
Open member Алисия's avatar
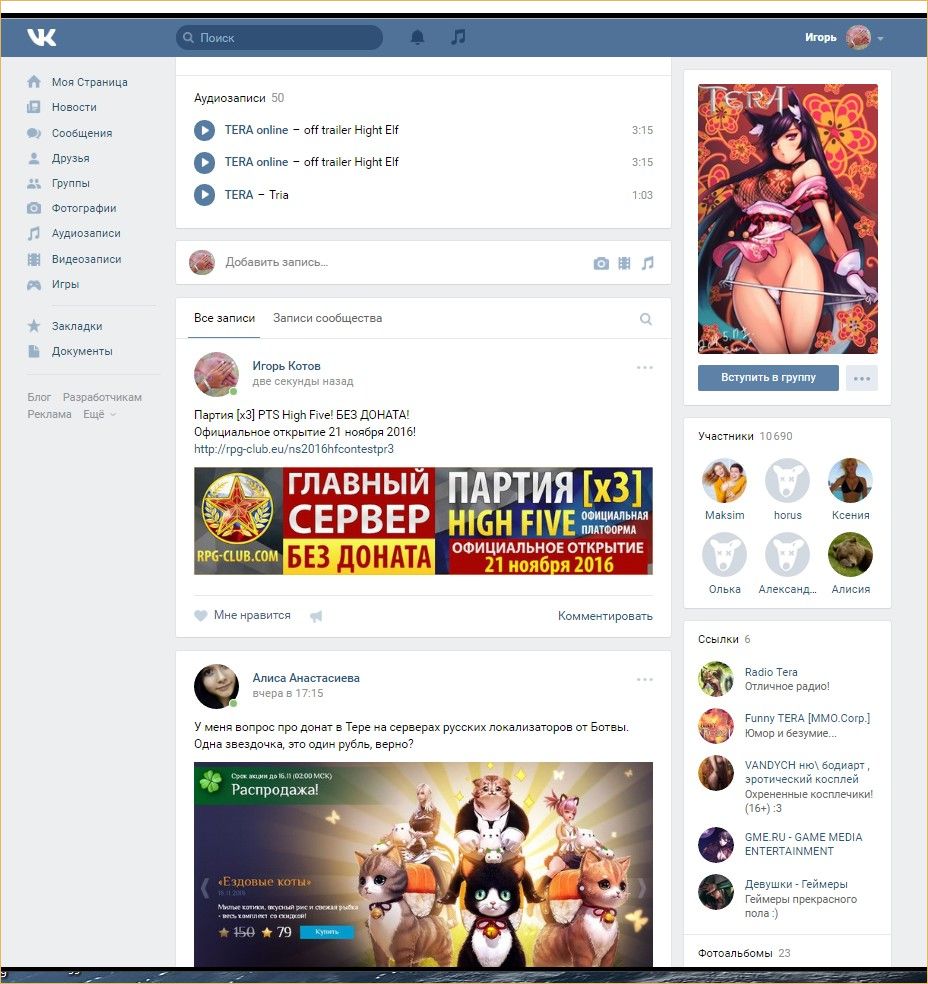coord(850,555)
